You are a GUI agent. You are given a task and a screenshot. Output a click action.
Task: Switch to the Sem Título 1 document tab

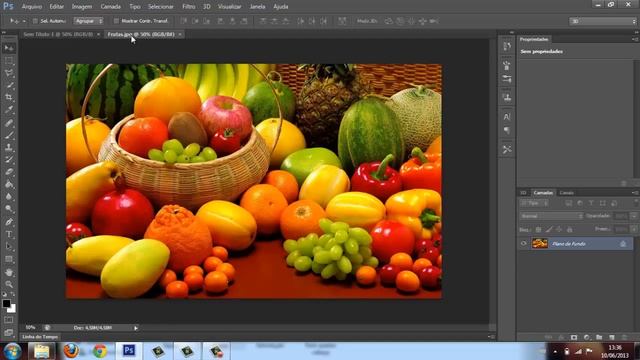tap(58, 34)
